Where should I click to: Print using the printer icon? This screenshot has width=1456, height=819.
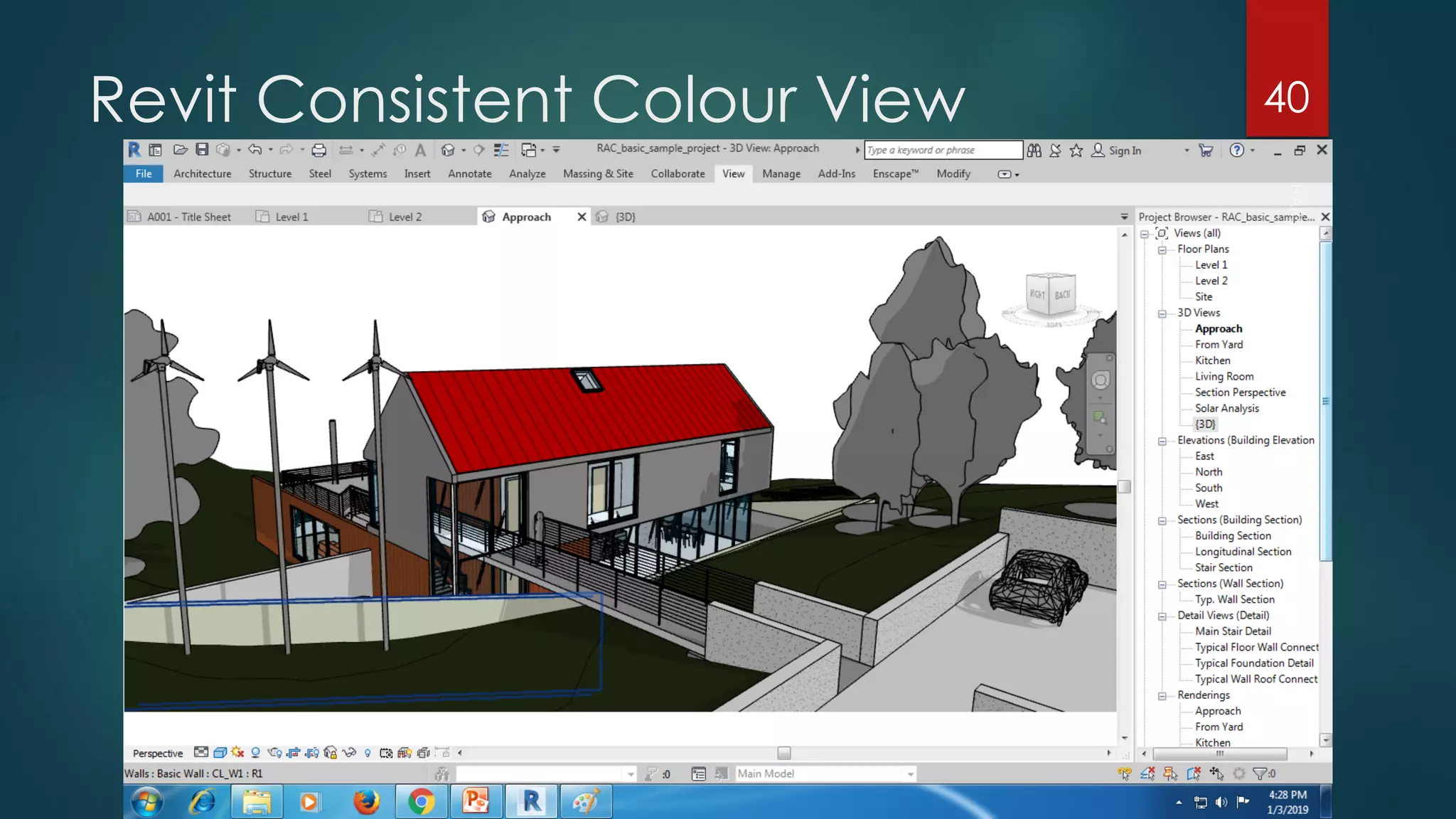click(319, 150)
